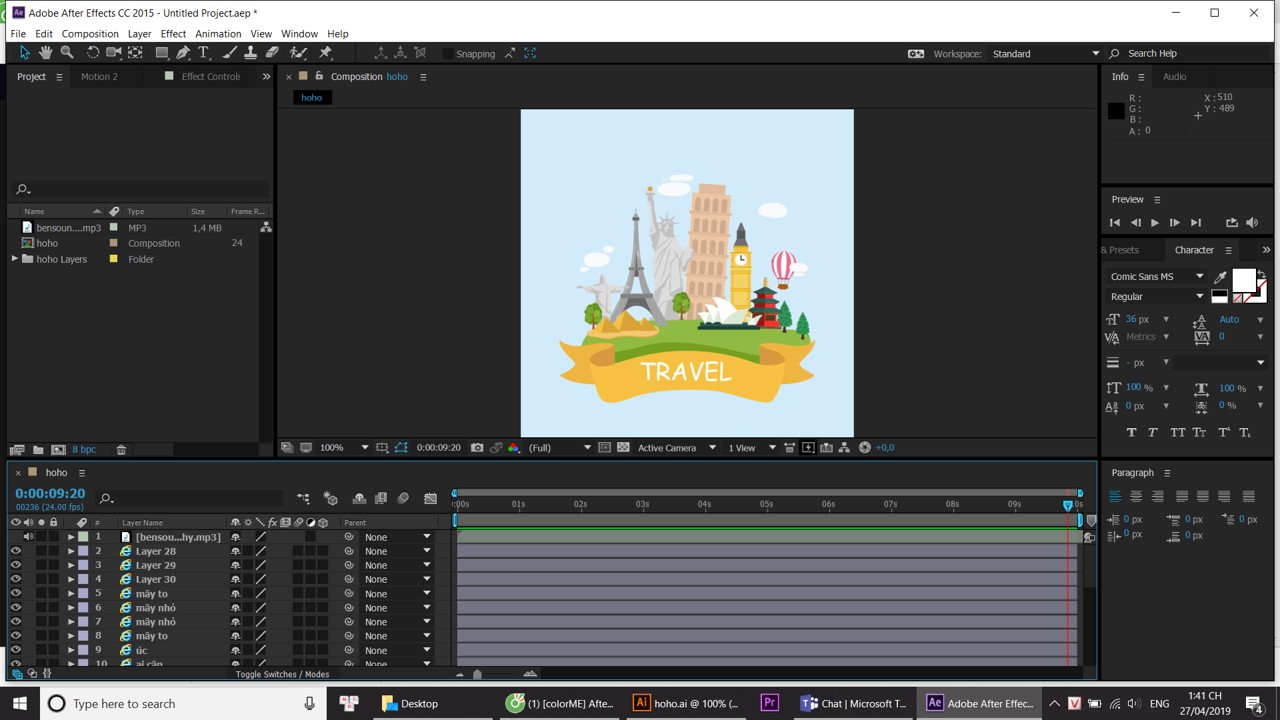
Task: Select the Eraser tool
Action: 272,53
